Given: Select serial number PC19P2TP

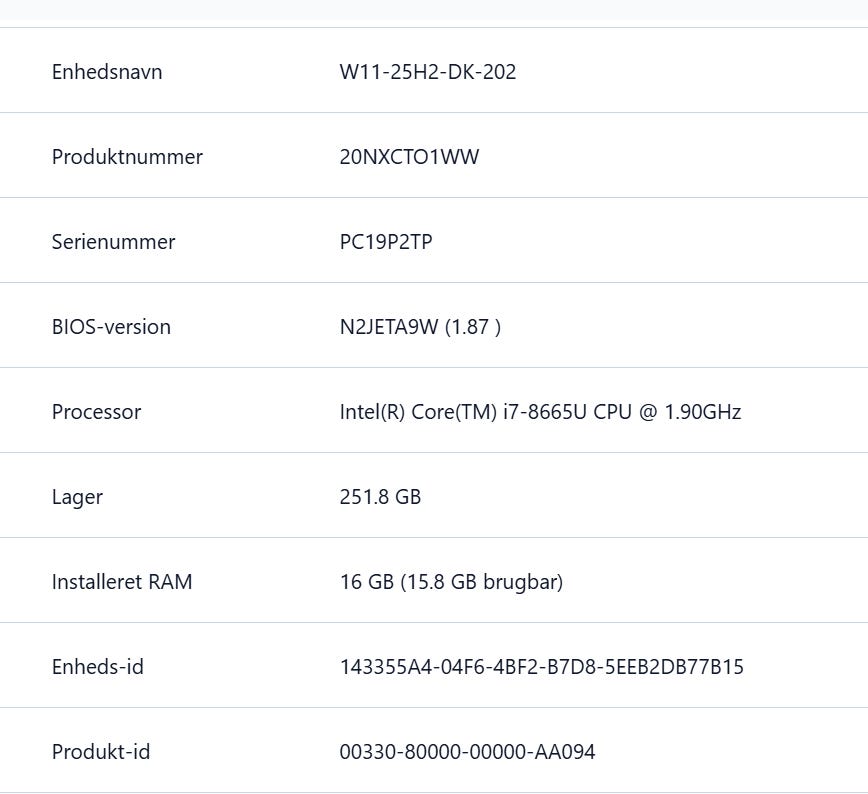Looking at the screenshot, I should 386,242.
